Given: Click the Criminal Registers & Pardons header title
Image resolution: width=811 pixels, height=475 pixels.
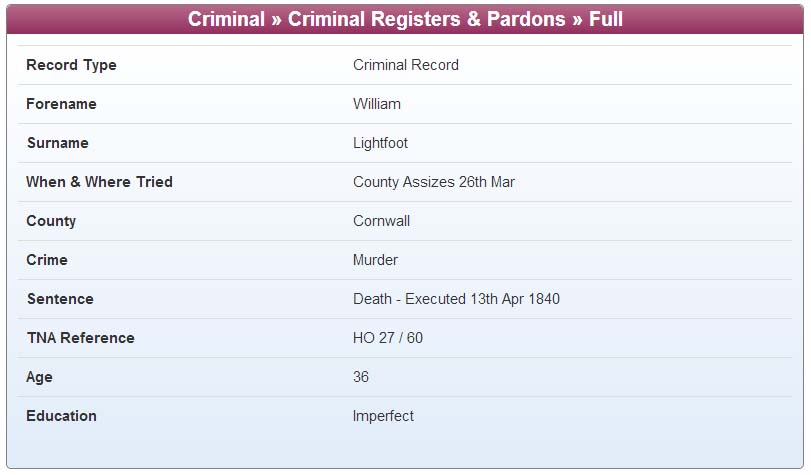Looking at the screenshot, I should click(405, 19).
